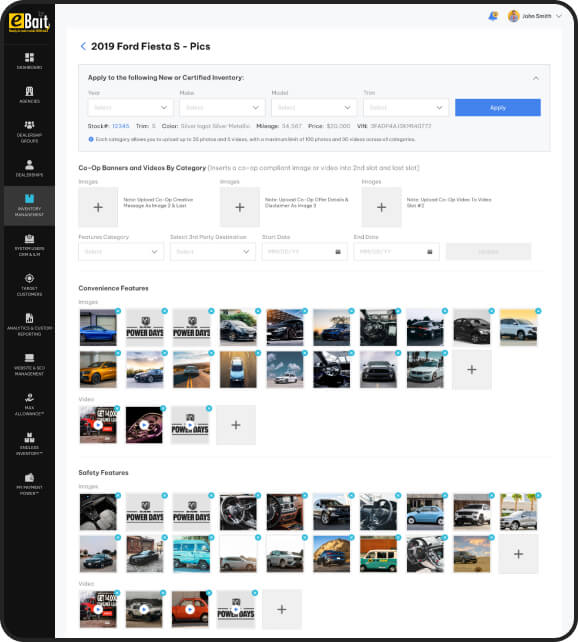Select the Power Days video in Safety Features
Image resolution: width=578 pixels, height=642 pixels.
click(x=236, y=609)
